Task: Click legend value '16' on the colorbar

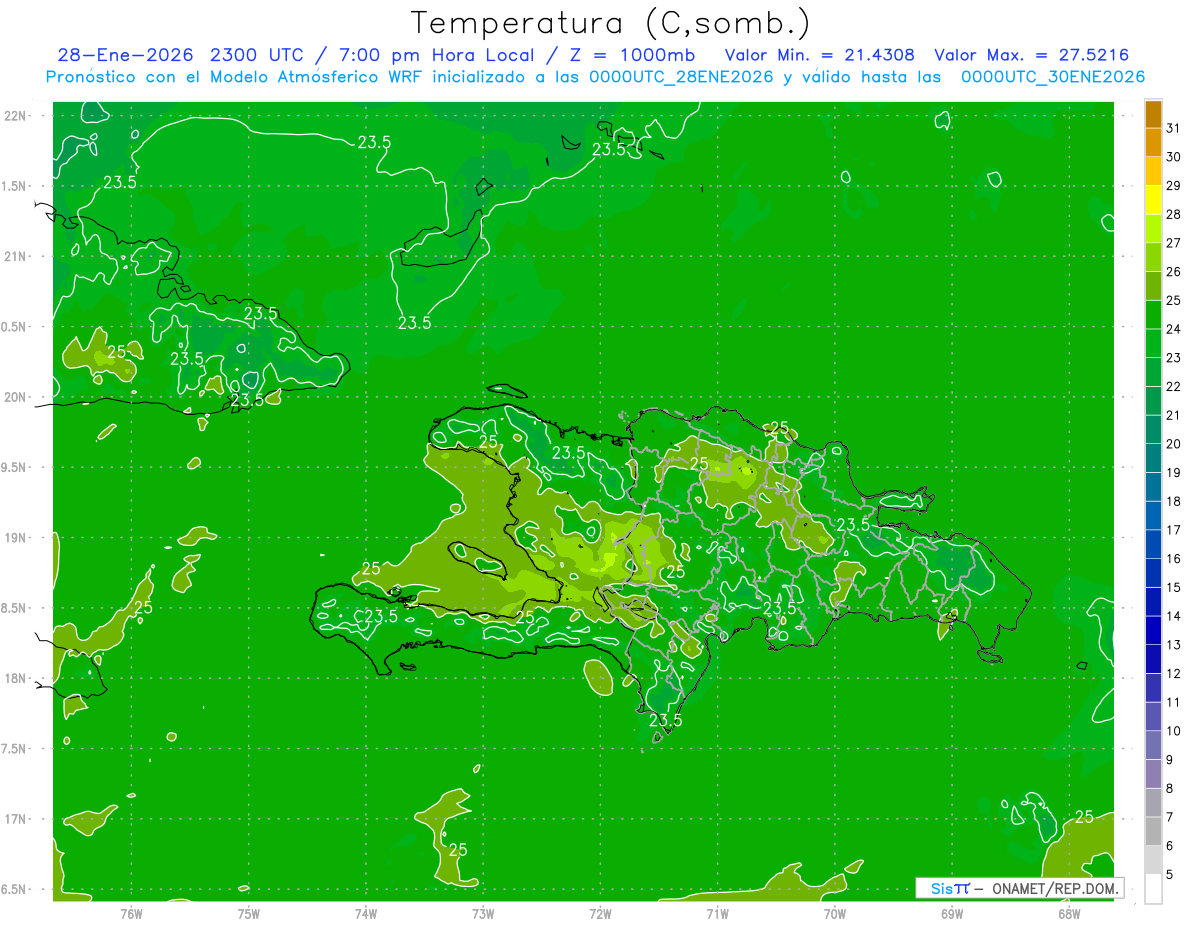Action: tap(1173, 559)
